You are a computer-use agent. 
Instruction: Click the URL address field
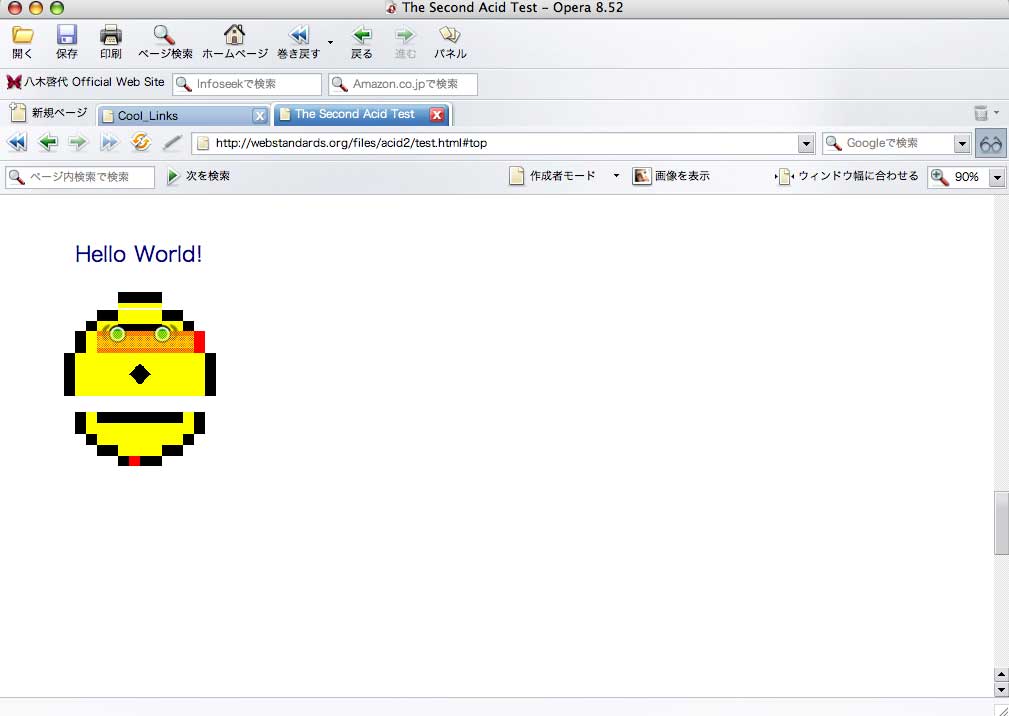[504, 143]
